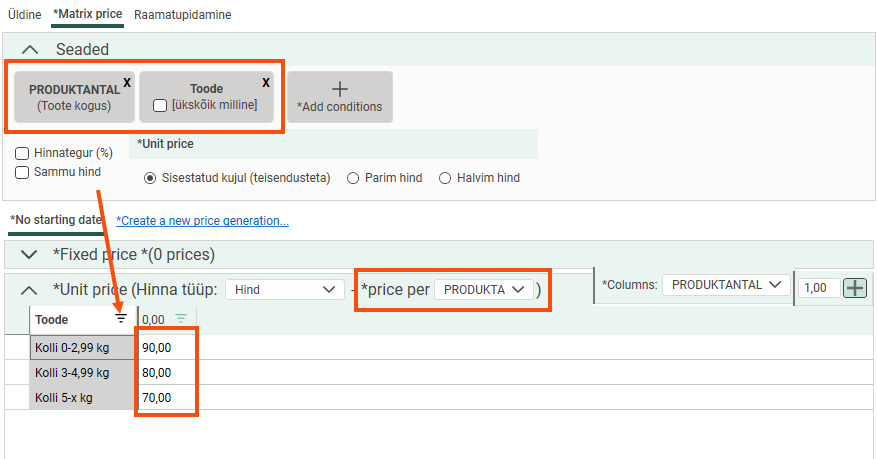Click the filter icon in Toode column
Image resolution: width=877 pixels, height=459 pixels.
click(121, 319)
